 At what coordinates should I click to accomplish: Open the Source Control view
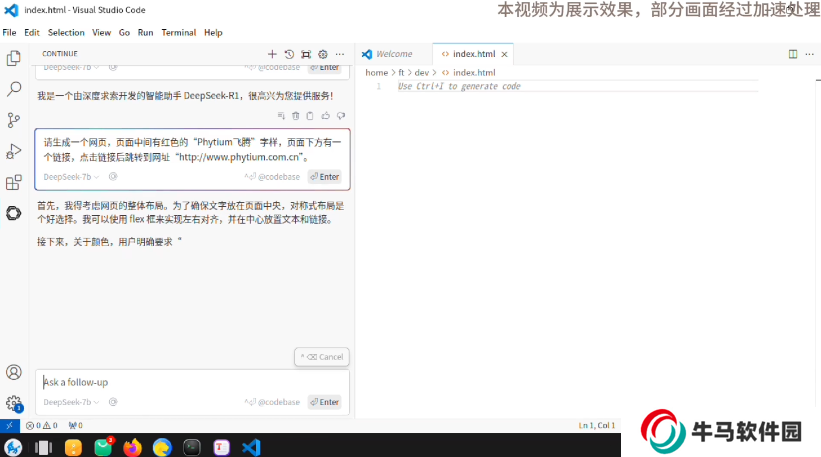14,120
